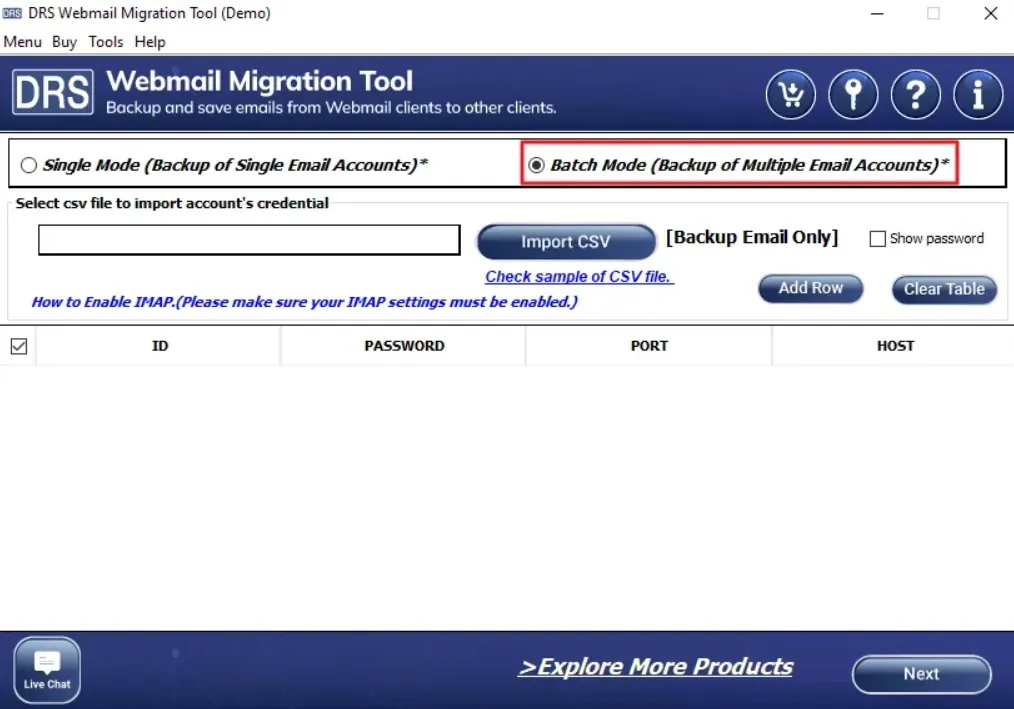The width and height of the screenshot is (1014, 709).
Task: Click the question mark help icon
Action: pos(915,95)
